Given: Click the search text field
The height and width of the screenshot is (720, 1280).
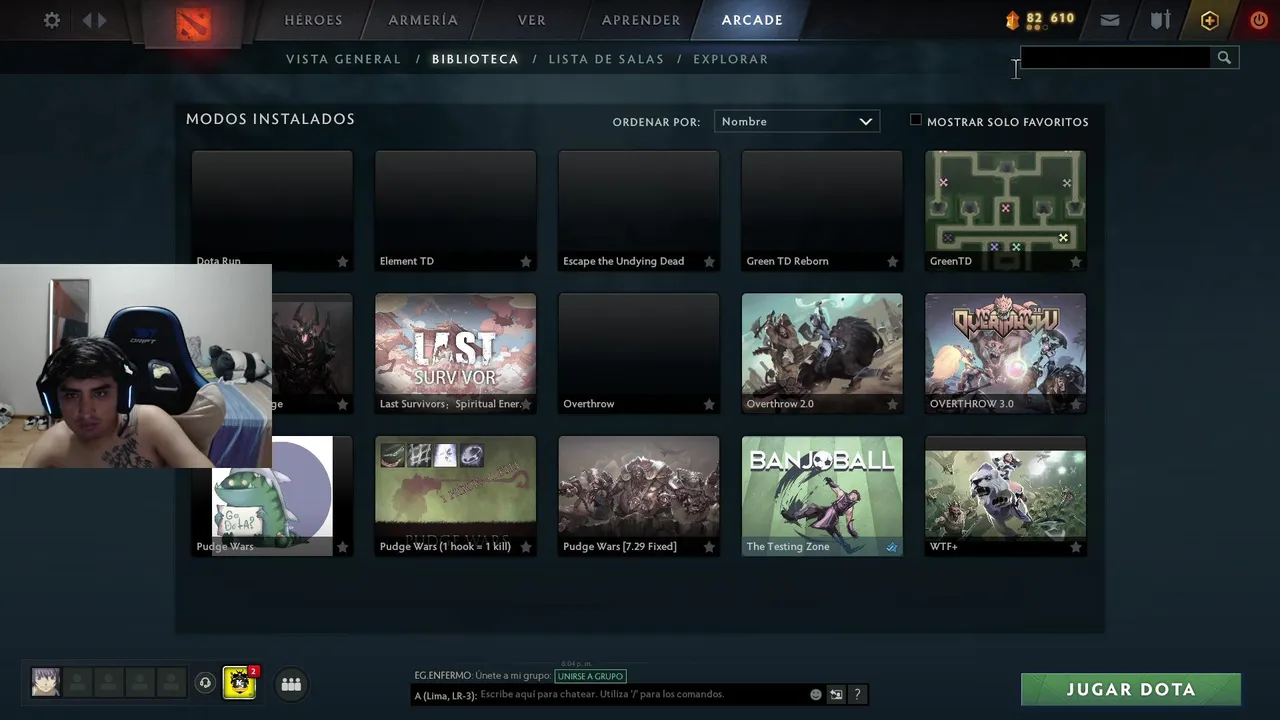Looking at the screenshot, I should [1115, 58].
